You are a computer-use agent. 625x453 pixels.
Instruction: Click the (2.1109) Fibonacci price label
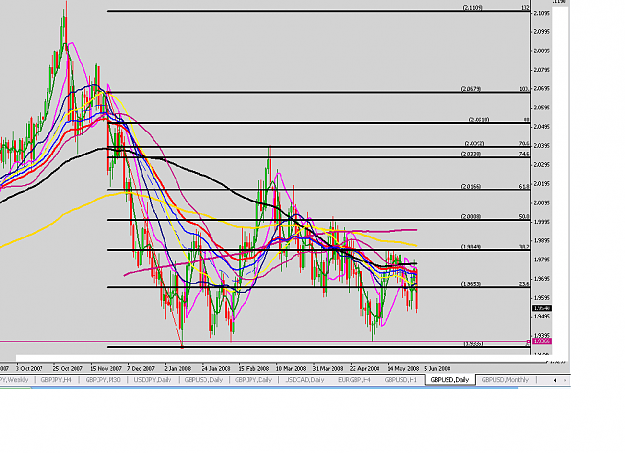pyautogui.click(x=473, y=8)
